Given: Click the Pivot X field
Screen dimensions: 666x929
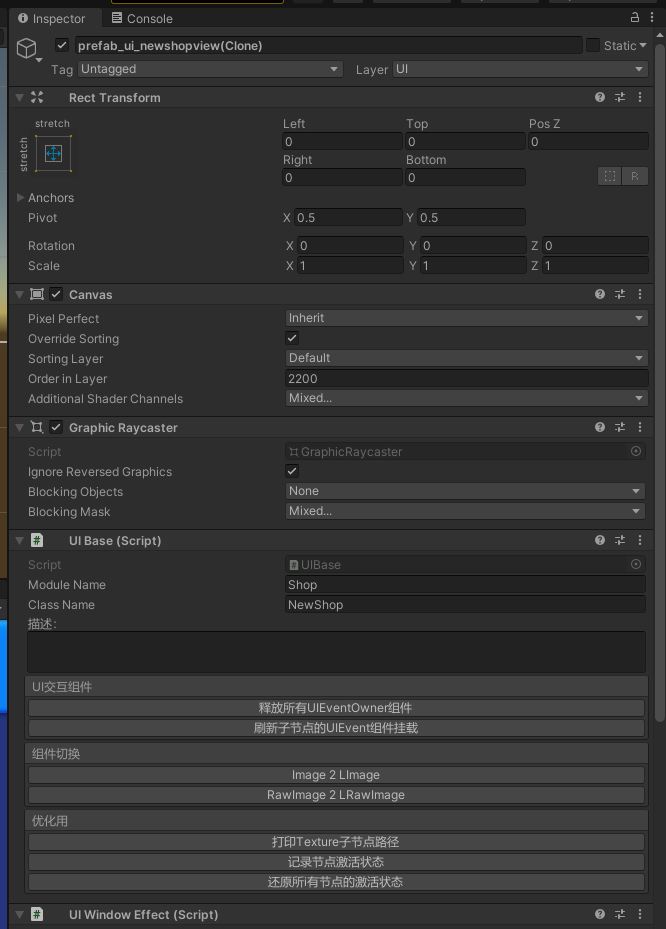Looking at the screenshot, I should pyautogui.click(x=348, y=217).
